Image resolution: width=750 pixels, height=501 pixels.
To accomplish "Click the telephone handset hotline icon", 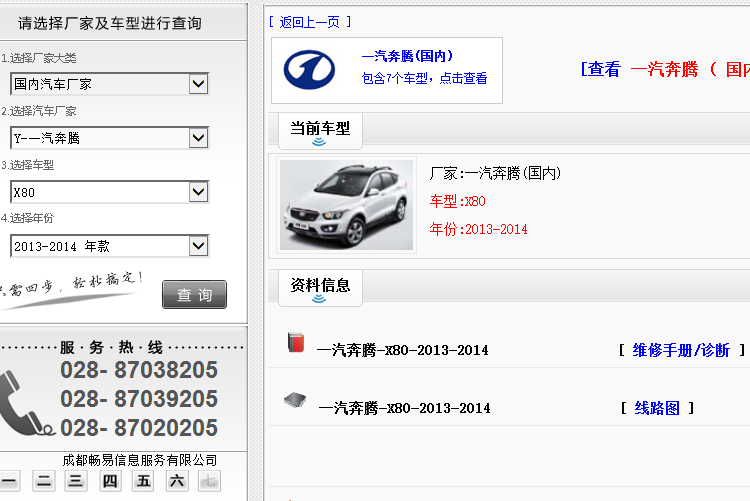I will coord(25,403).
